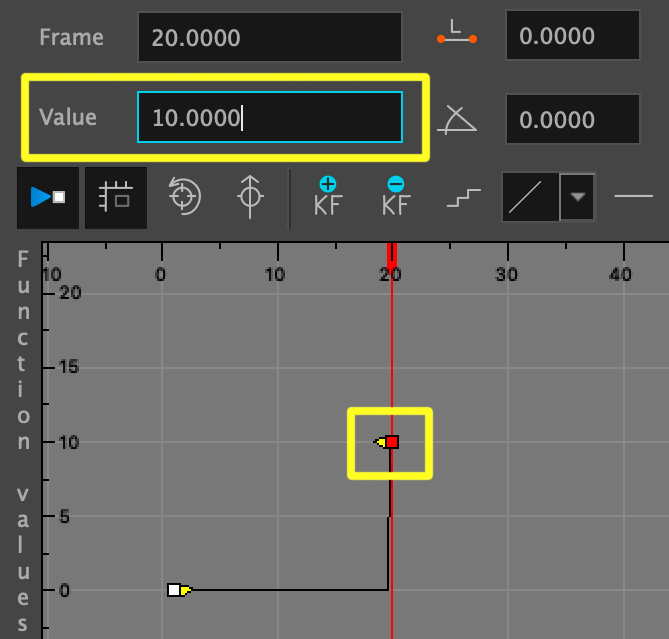Click the handle length icon with orange dots
The width and height of the screenshot is (669, 639).
click(x=456, y=36)
